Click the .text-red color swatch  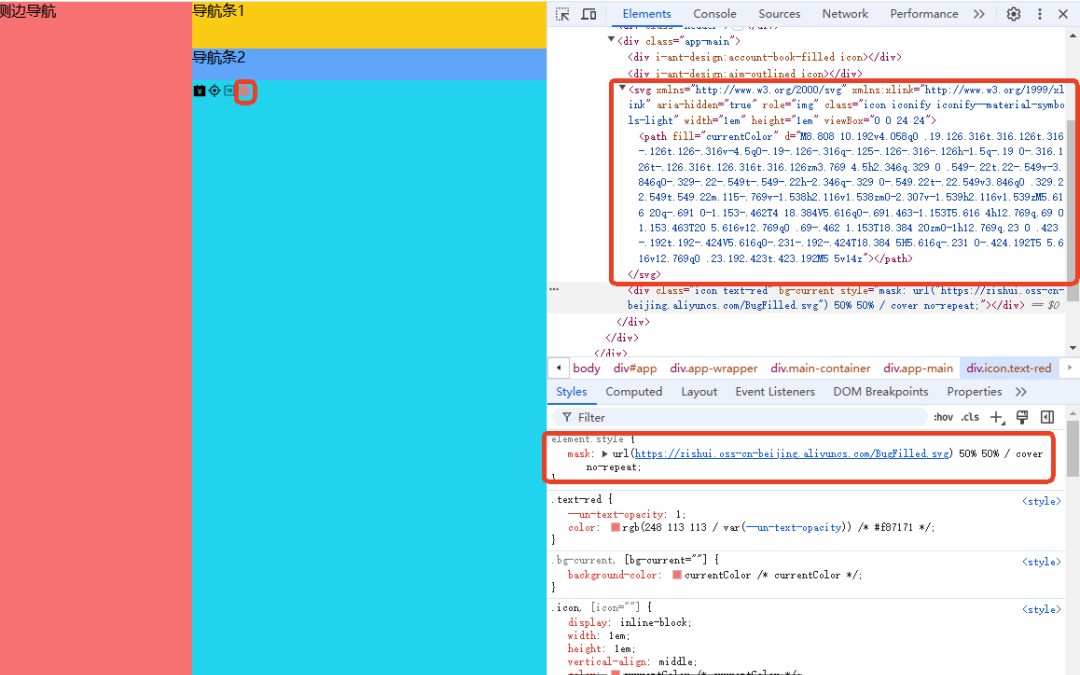pyautogui.click(x=616, y=527)
